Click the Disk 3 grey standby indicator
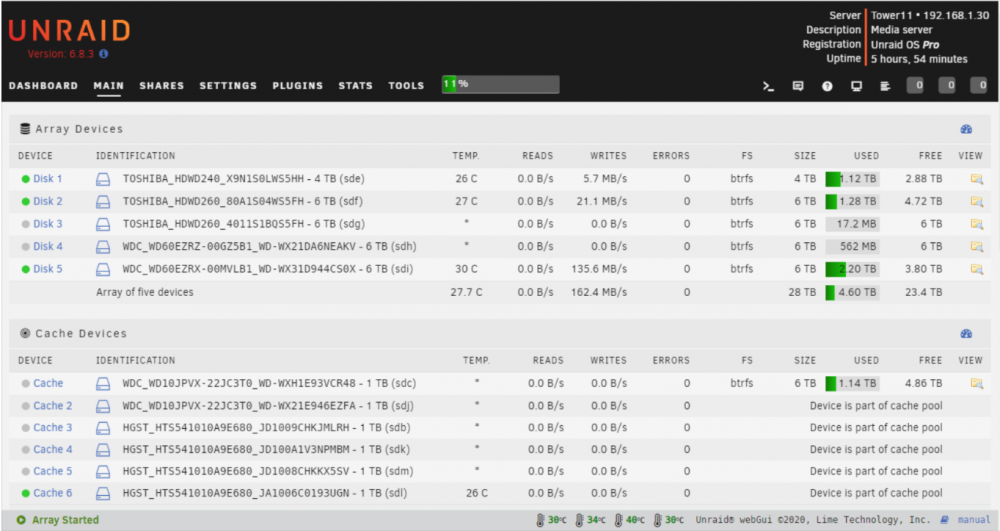The height and width of the screenshot is (531, 1000). [x=26, y=224]
